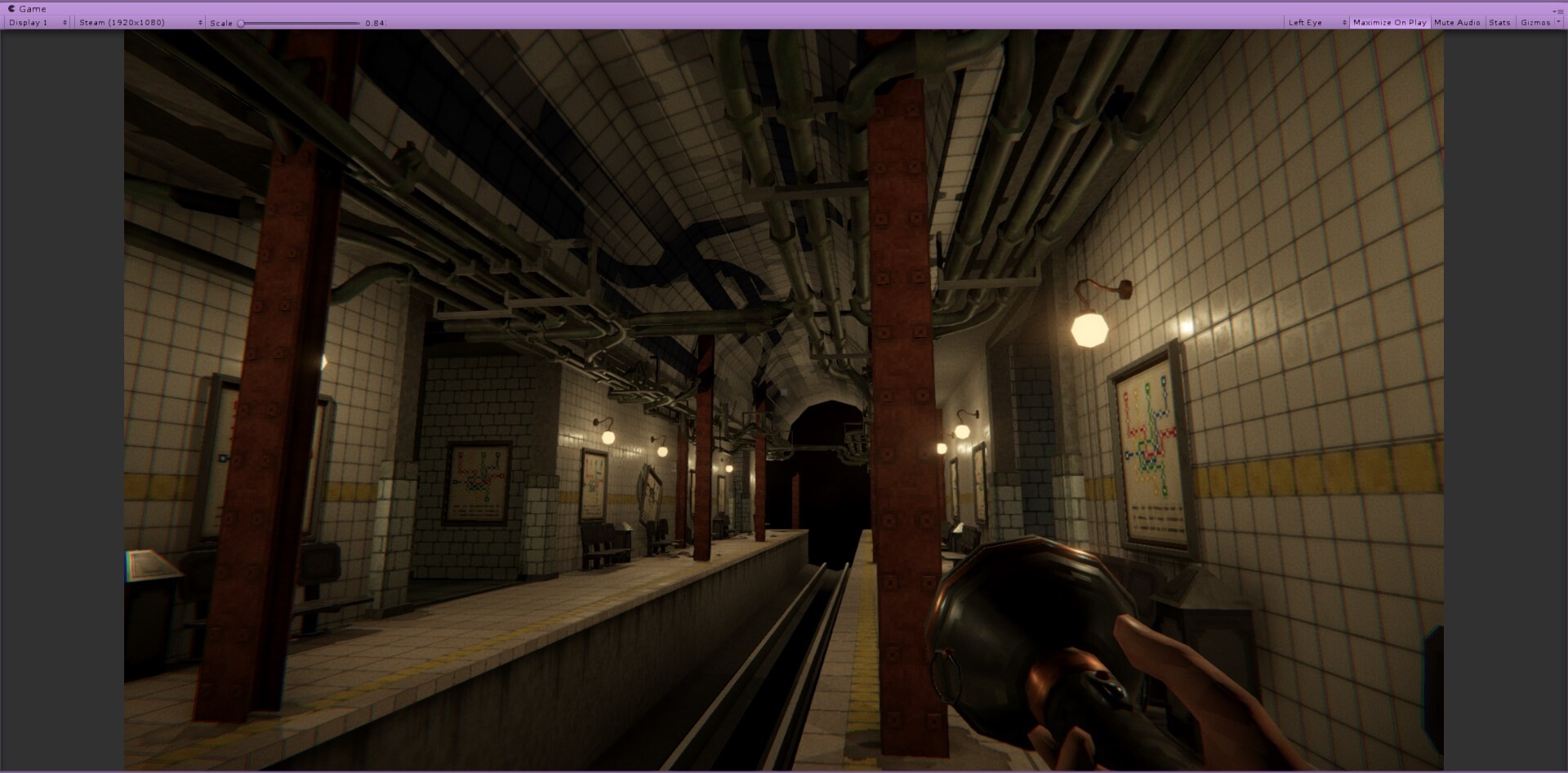
Task: Click the dropdown triangle beside Gizmos
Action: (1557, 22)
